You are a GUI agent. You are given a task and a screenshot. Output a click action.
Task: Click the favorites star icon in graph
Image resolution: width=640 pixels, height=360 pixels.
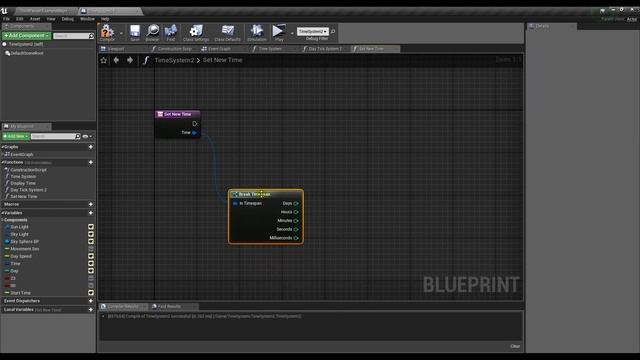(104, 60)
